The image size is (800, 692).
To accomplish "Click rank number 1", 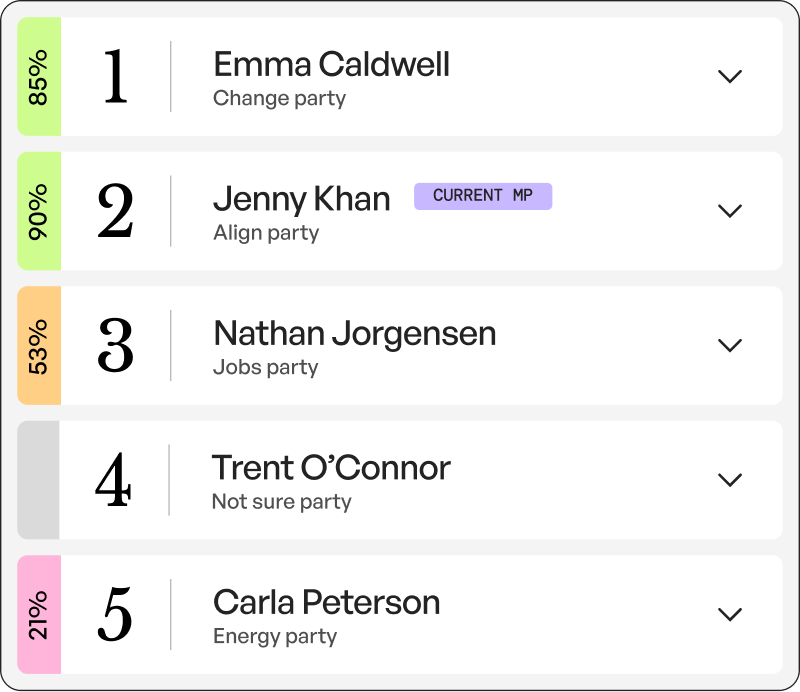I will [x=115, y=76].
